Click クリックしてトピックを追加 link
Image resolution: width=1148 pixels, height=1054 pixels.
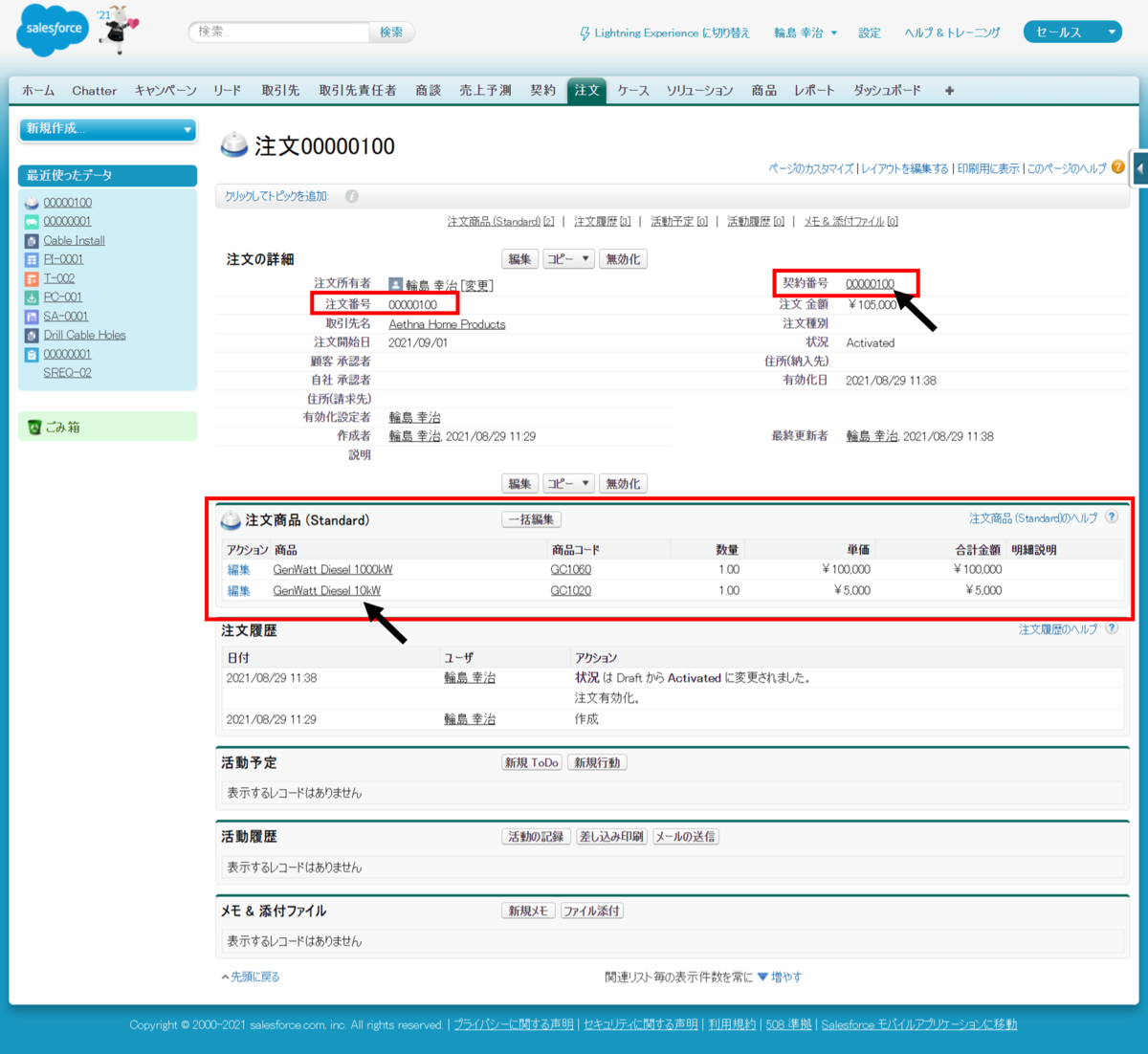[x=276, y=196]
